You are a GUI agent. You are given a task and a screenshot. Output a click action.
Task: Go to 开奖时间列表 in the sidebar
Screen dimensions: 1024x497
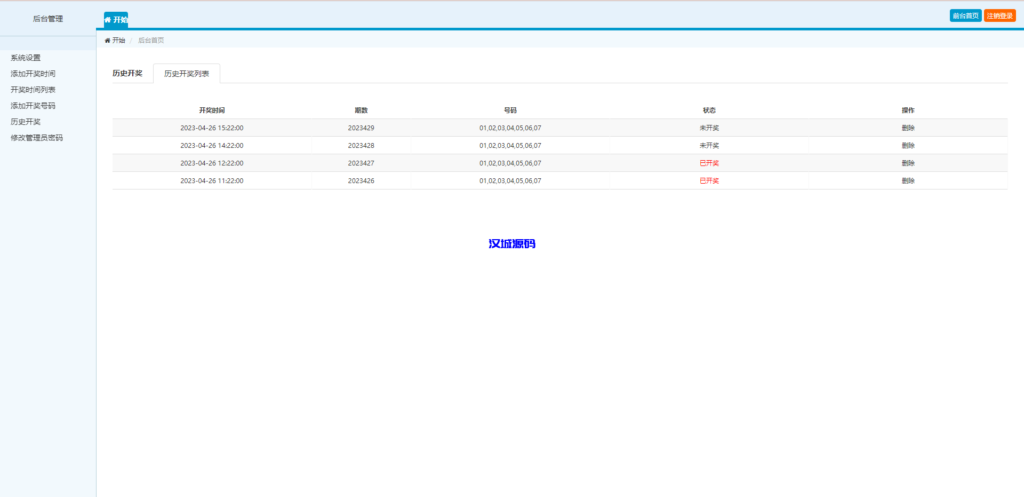coord(33,90)
